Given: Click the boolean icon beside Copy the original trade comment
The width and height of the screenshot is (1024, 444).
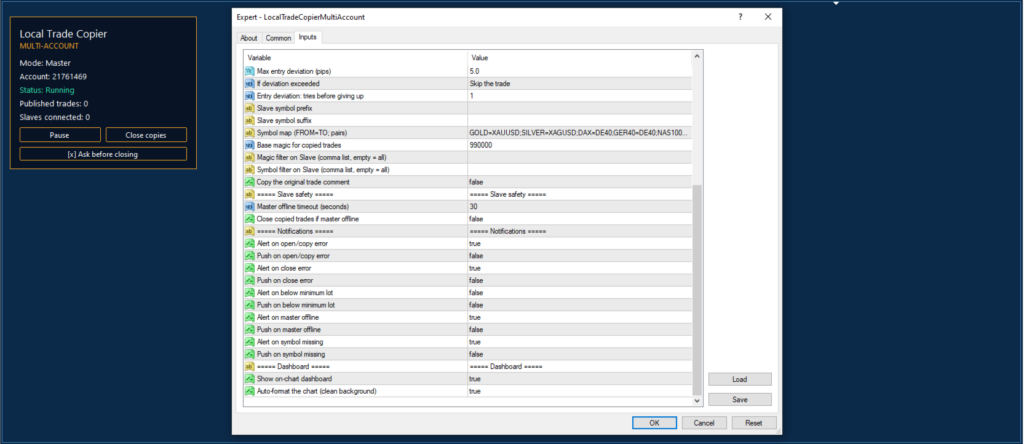Looking at the screenshot, I should (x=249, y=182).
